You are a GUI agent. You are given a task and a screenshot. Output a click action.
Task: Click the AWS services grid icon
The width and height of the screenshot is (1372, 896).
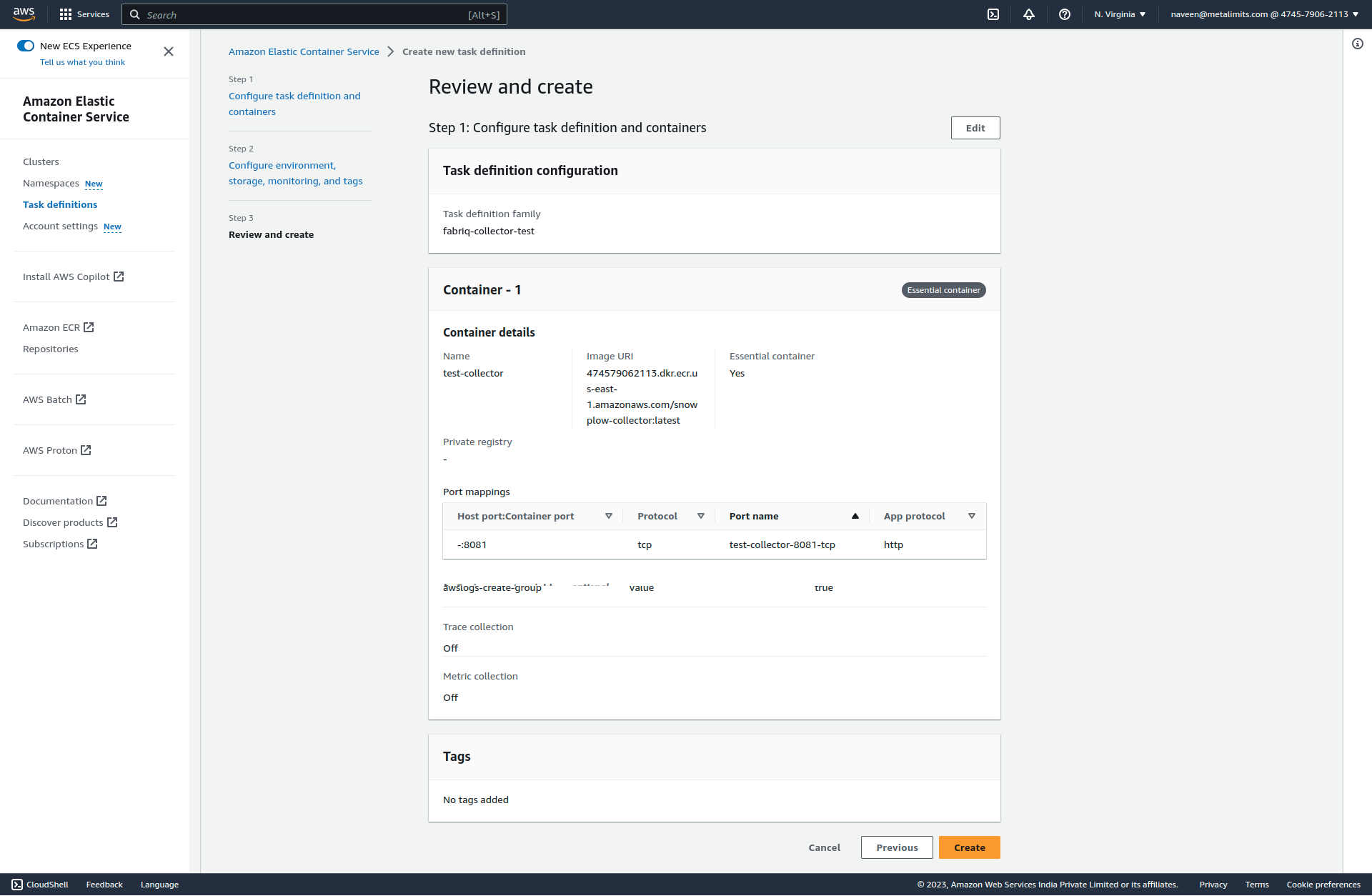[x=65, y=14]
